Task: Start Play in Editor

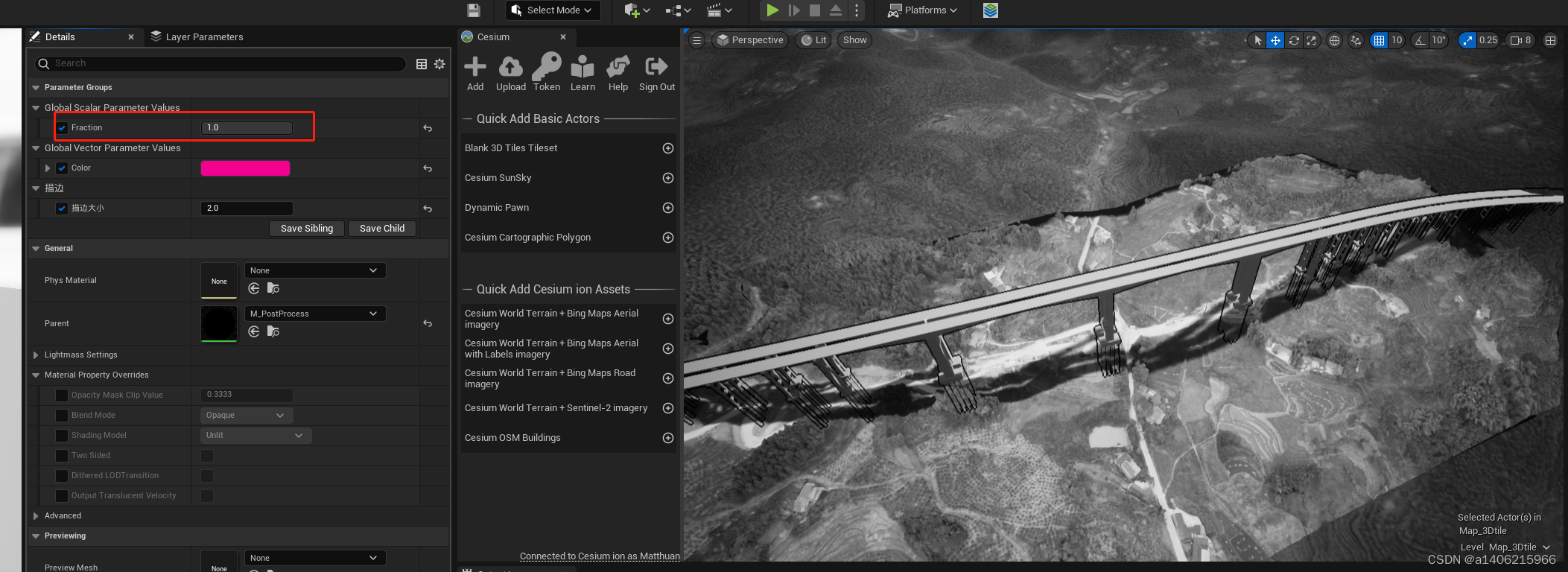Action: pyautogui.click(x=772, y=10)
